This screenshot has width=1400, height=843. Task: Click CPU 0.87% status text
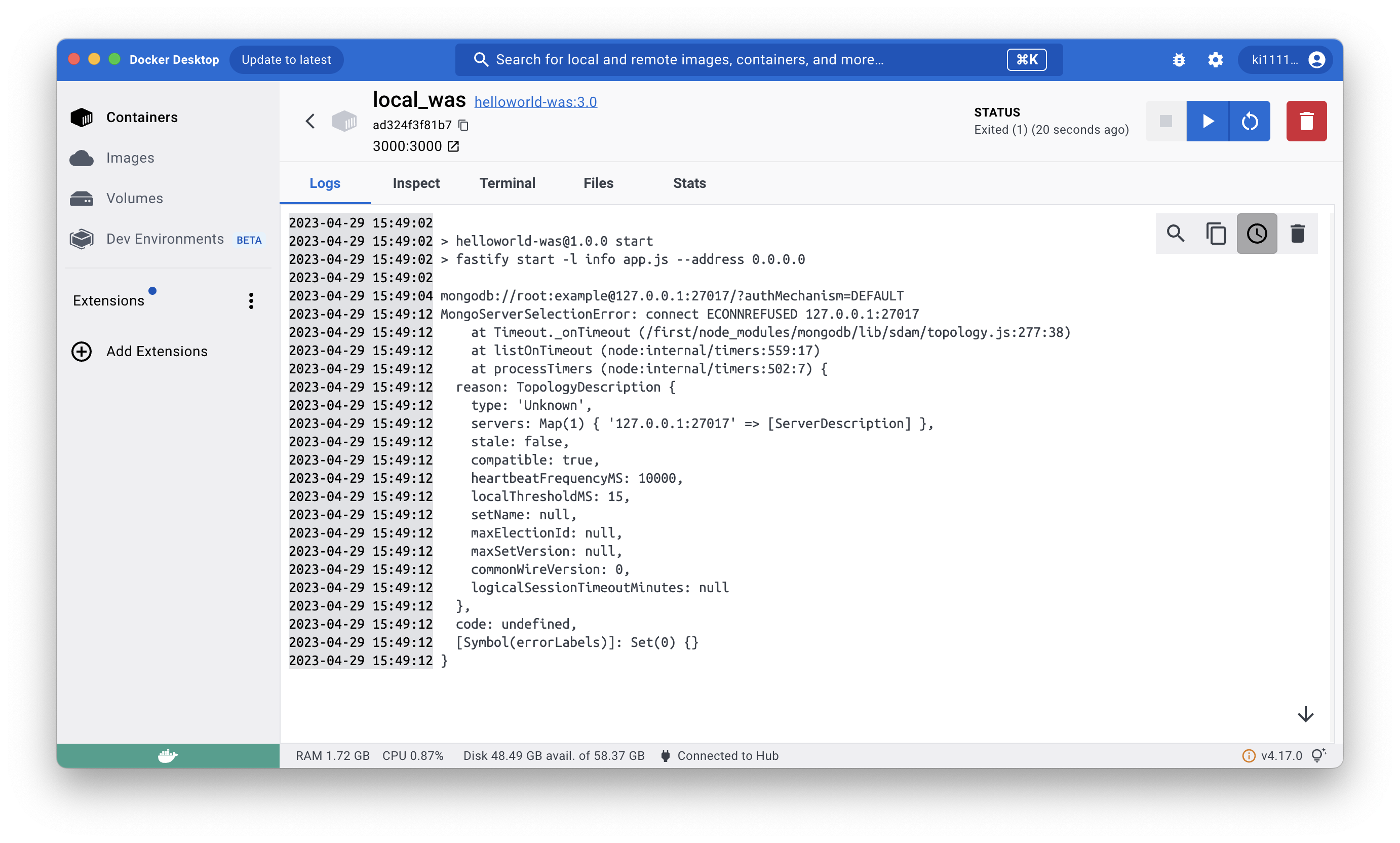click(413, 755)
